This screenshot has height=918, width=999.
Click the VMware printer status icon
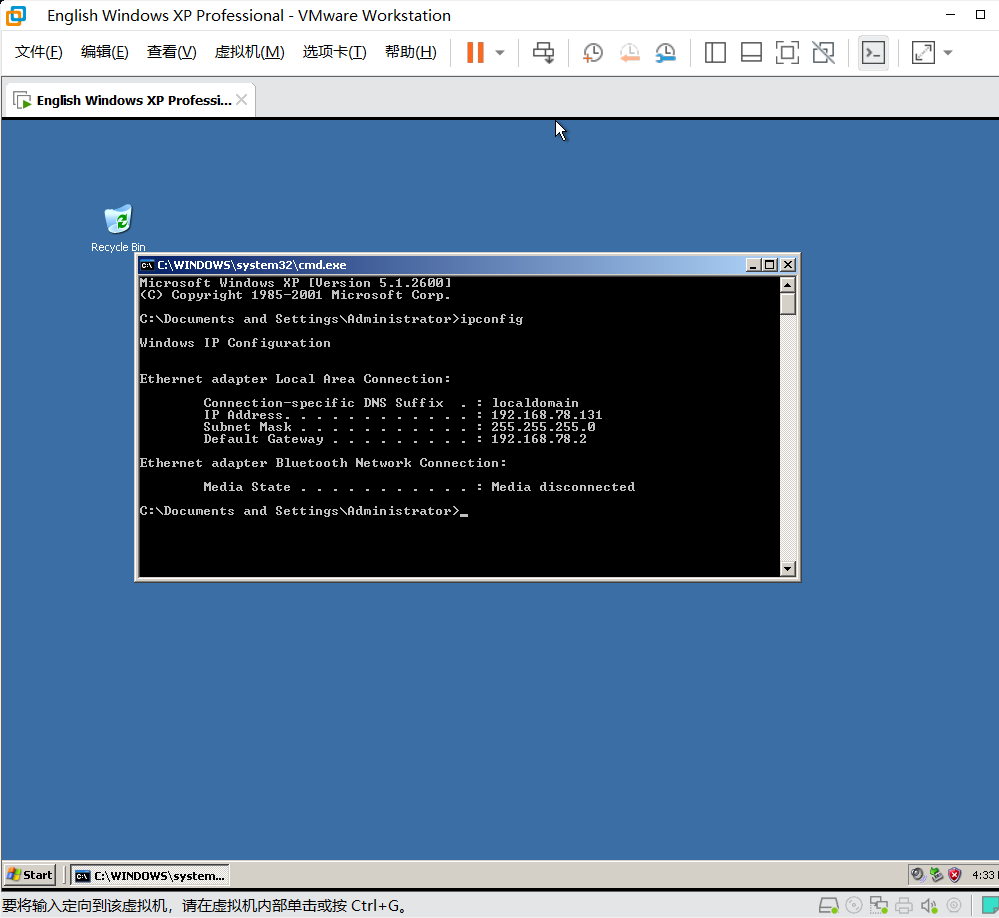(x=904, y=905)
